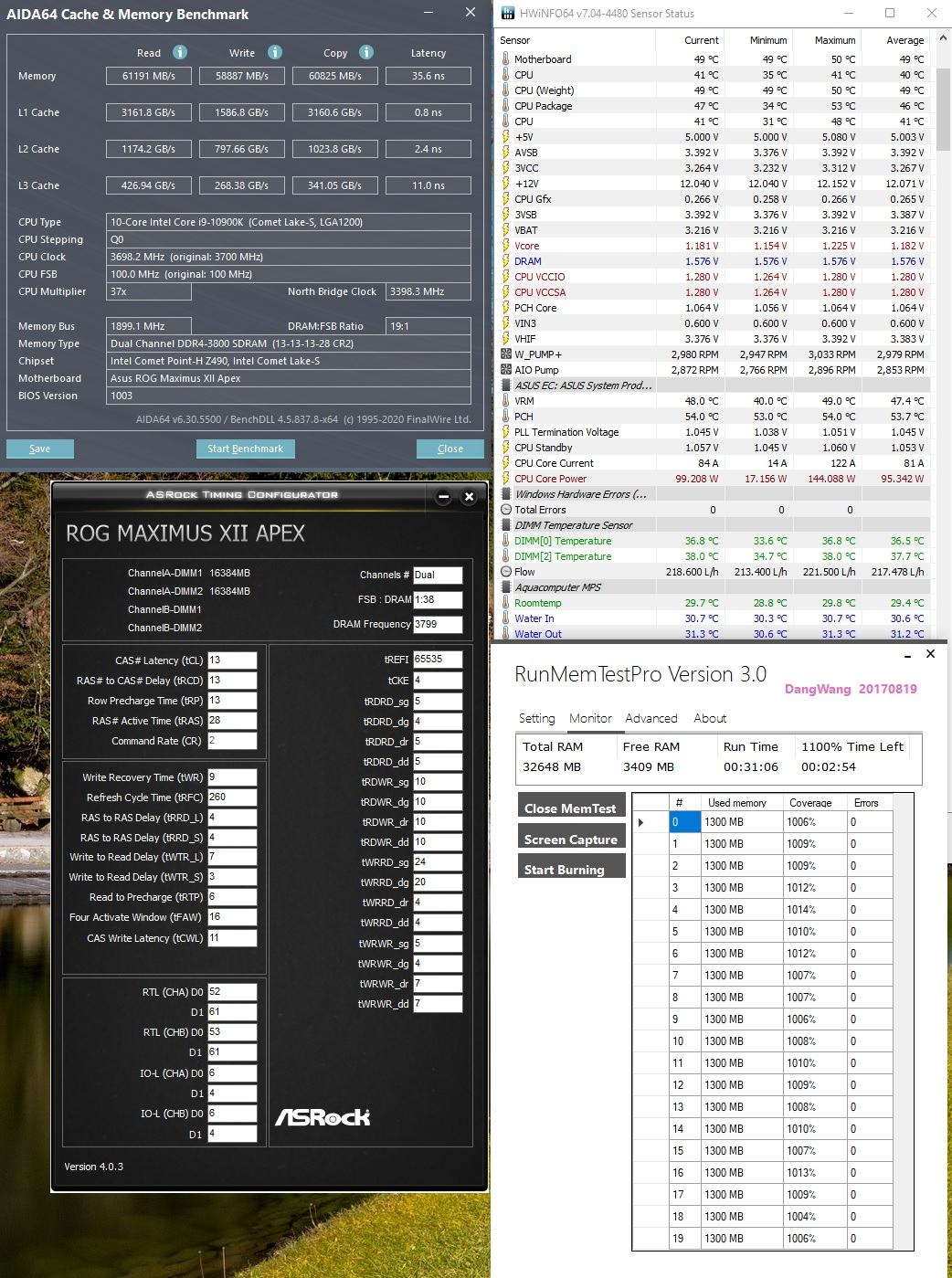This screenshot has width=952, height=1278.
Task: Click the Memory Read value 61191 MB/s
Action: pos(149,76)
